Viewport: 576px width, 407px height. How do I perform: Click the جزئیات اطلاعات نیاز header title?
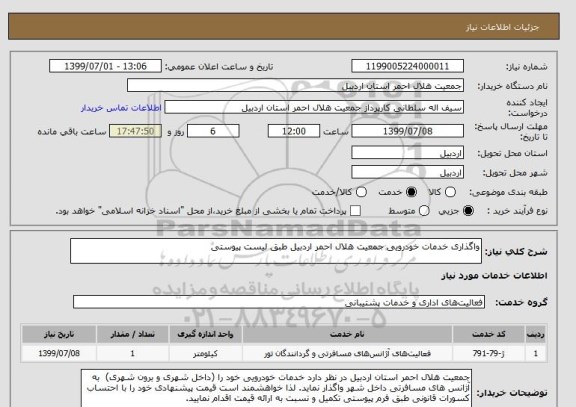(x=503, y=28)
